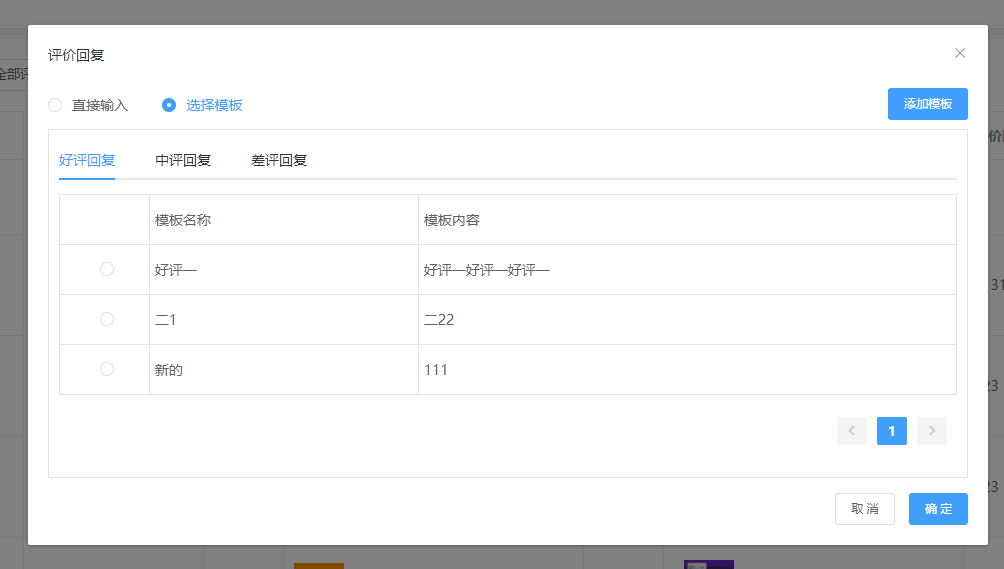The width and height of the screenshot is (1004, 569).
Task: Click the template content cell 二22
Action: pos(439,320)
